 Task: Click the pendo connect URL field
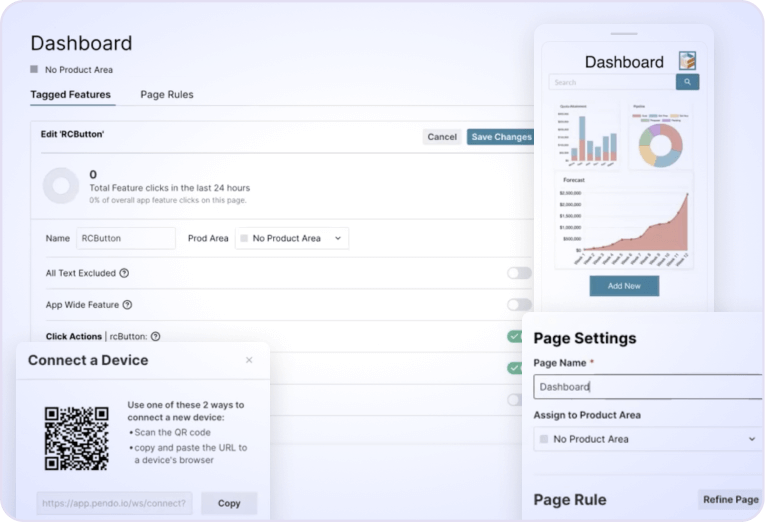pyautogui.click(x=114, y=503)
